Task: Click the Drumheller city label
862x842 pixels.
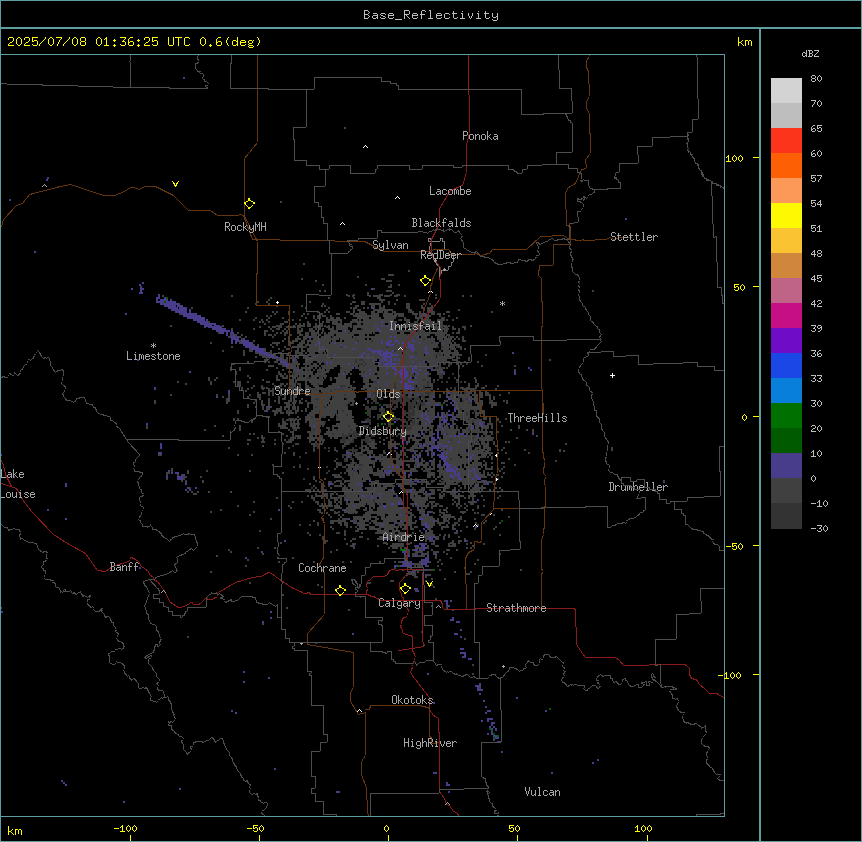Action: pyautogui.click(x=638, y=487)
